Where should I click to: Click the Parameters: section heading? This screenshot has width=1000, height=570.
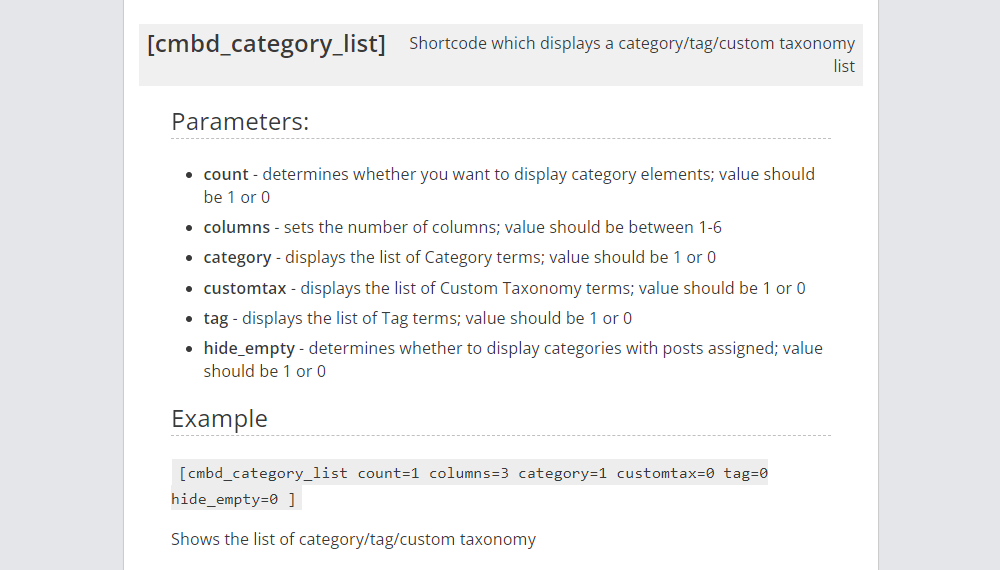pyautogui.click(x=240, y=122)
